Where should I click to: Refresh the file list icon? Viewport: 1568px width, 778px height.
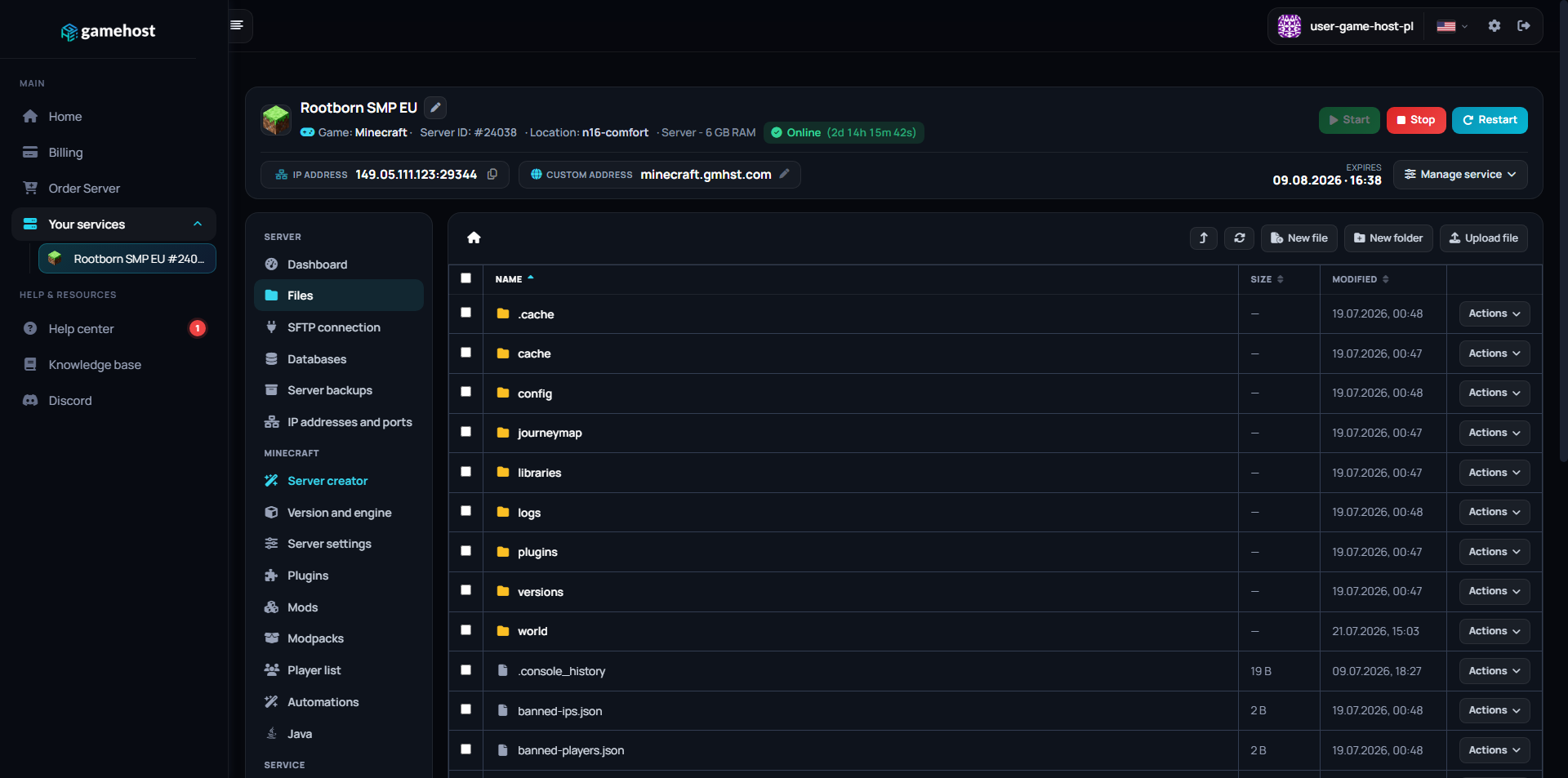(x=1240, y=238)
